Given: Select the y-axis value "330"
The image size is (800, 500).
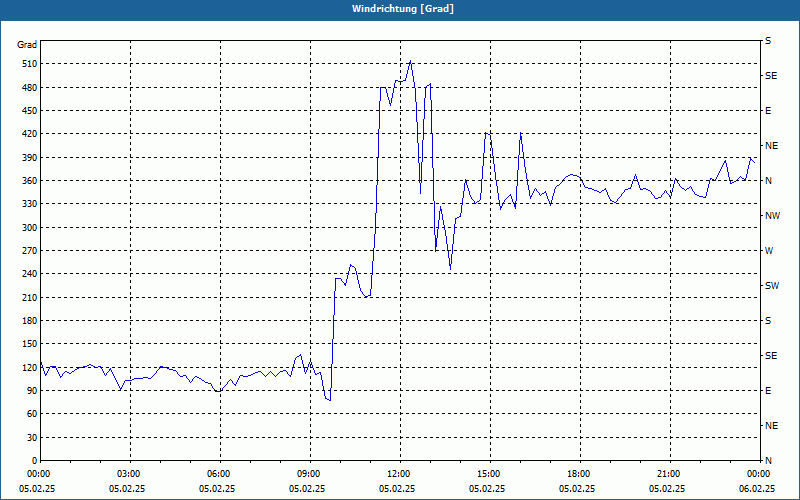Looking at the screenshot, I should (30, 204).
